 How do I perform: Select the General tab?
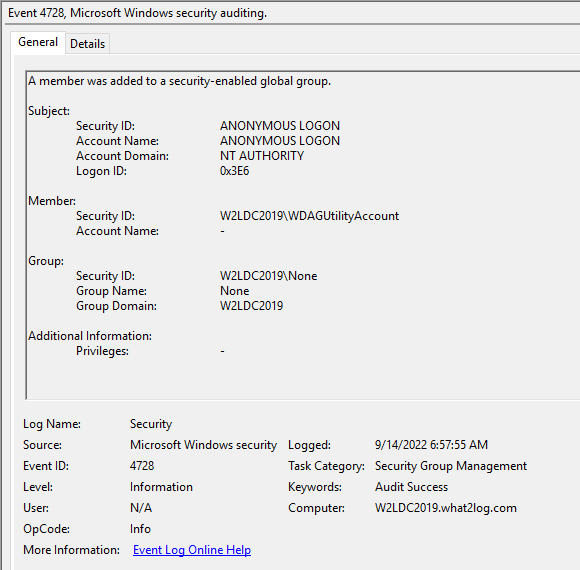coord(38,42)
